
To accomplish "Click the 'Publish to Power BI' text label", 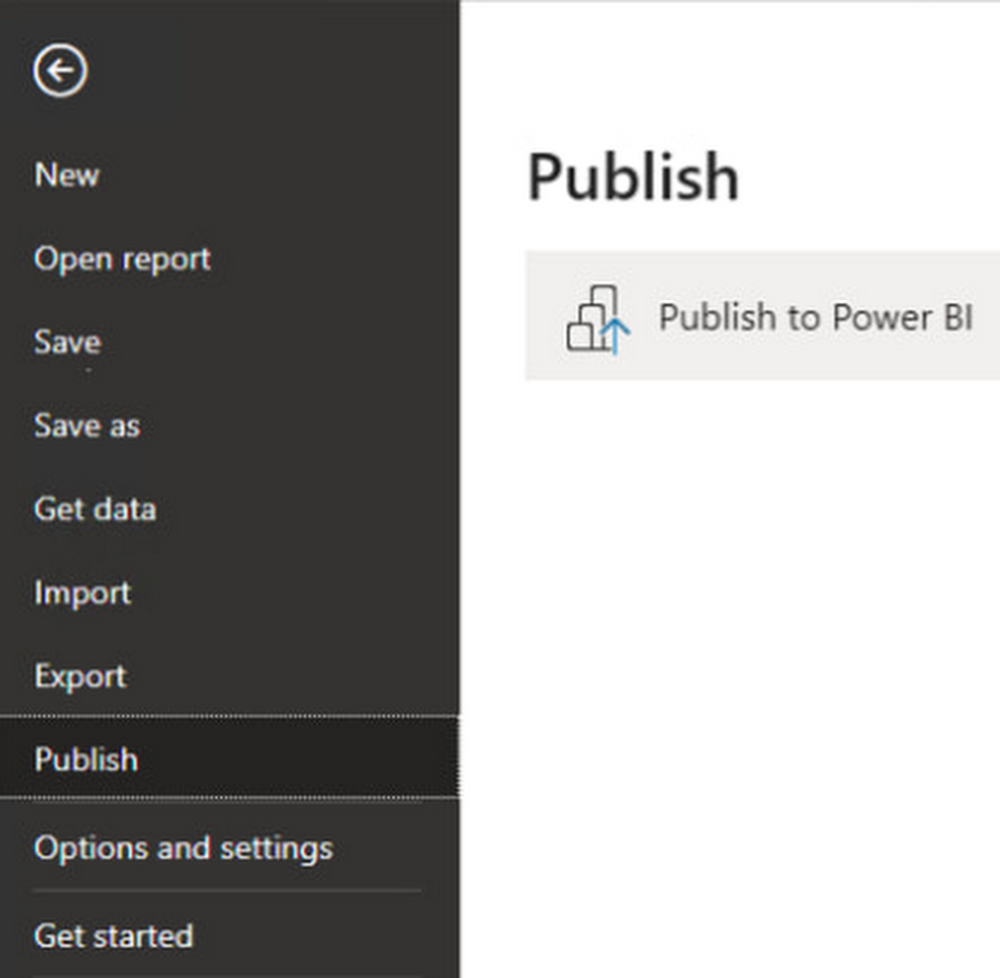I will click(x=815, y=317).
